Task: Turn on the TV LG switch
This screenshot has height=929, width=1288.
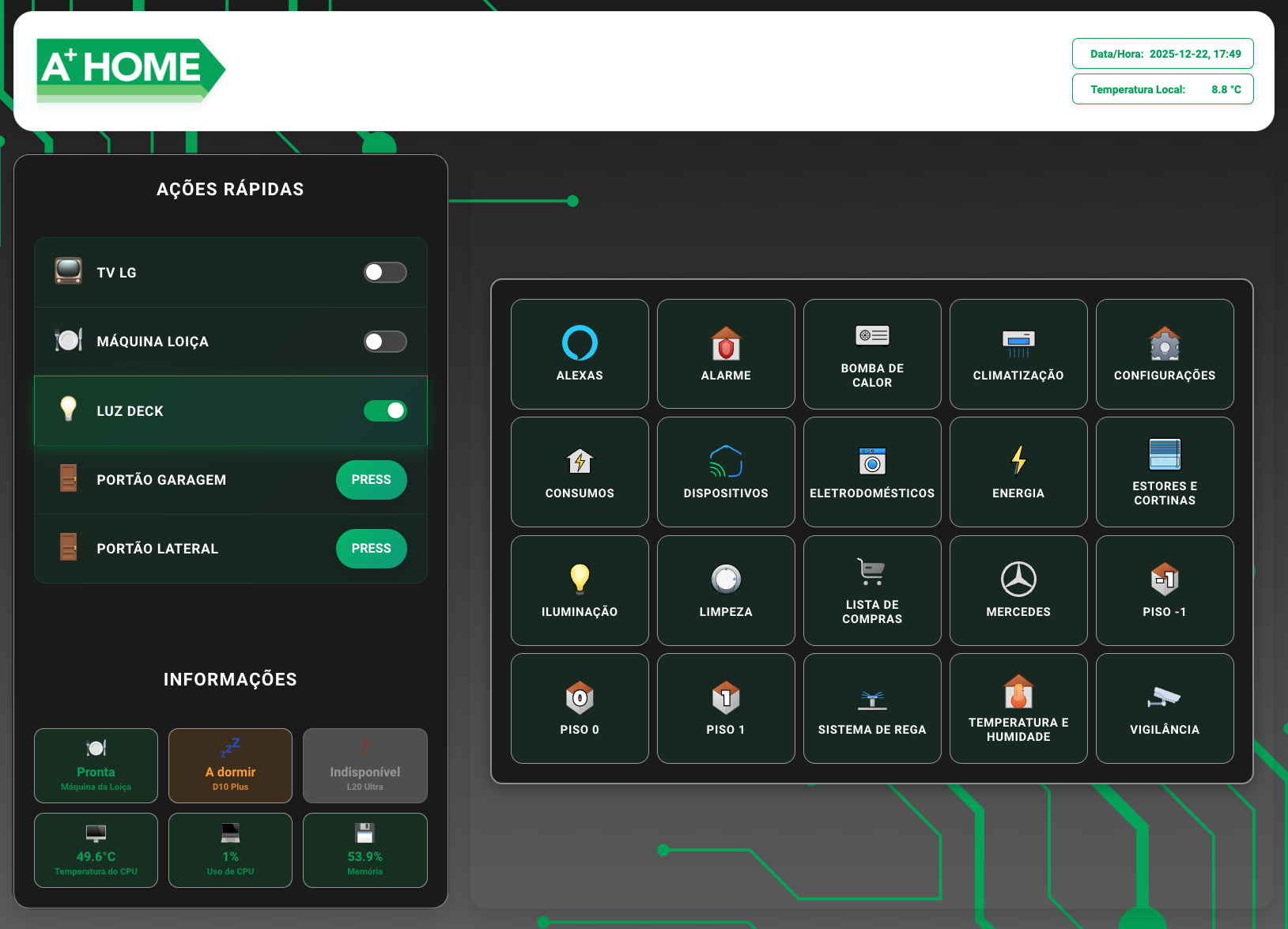Action: [x=385, y=273]
